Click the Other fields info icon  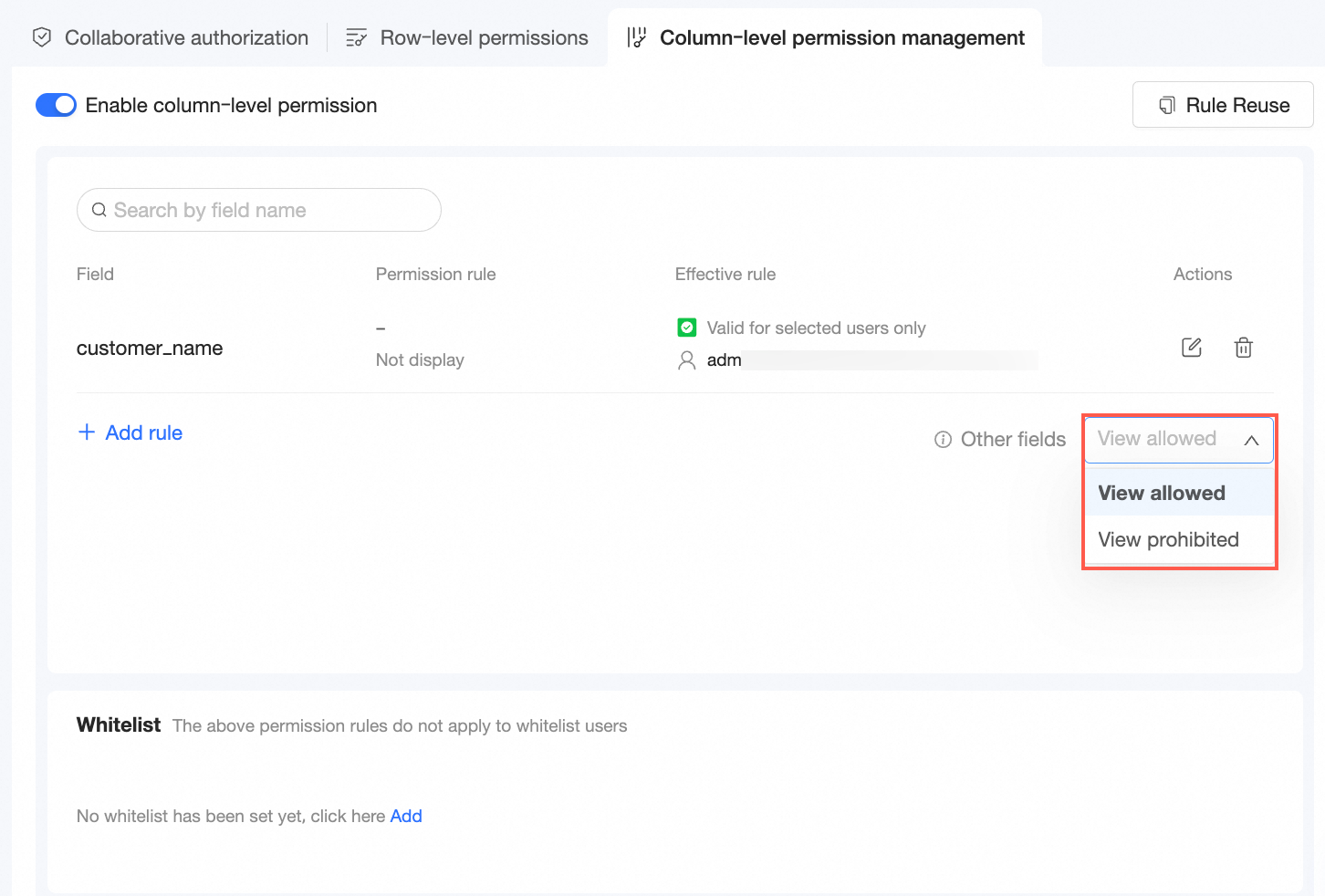point(944,440)
